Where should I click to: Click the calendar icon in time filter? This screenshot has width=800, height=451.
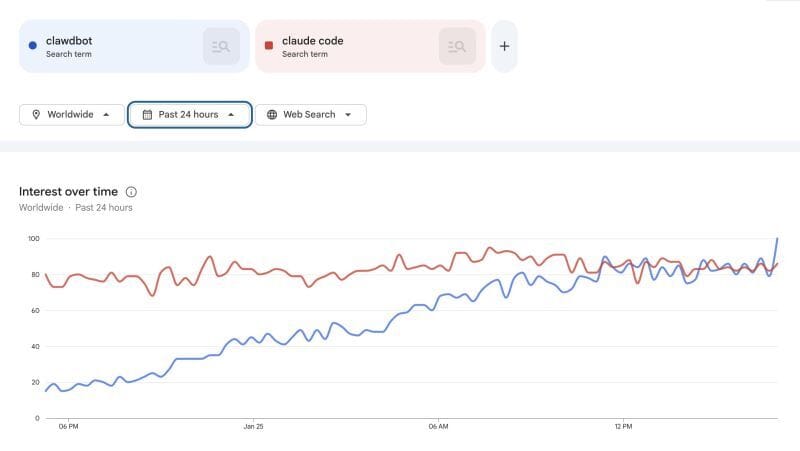147,115
